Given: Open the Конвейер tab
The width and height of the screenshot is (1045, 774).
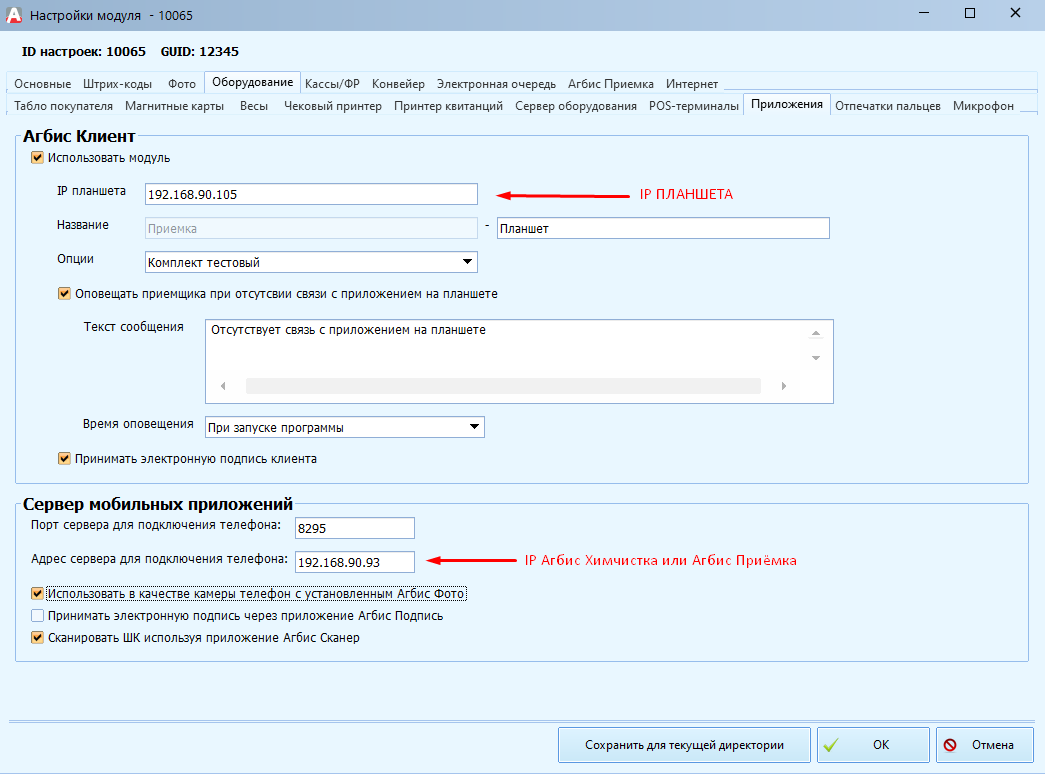Looking at the screenshot, I should pyautogui.click(x=398, y=84).
